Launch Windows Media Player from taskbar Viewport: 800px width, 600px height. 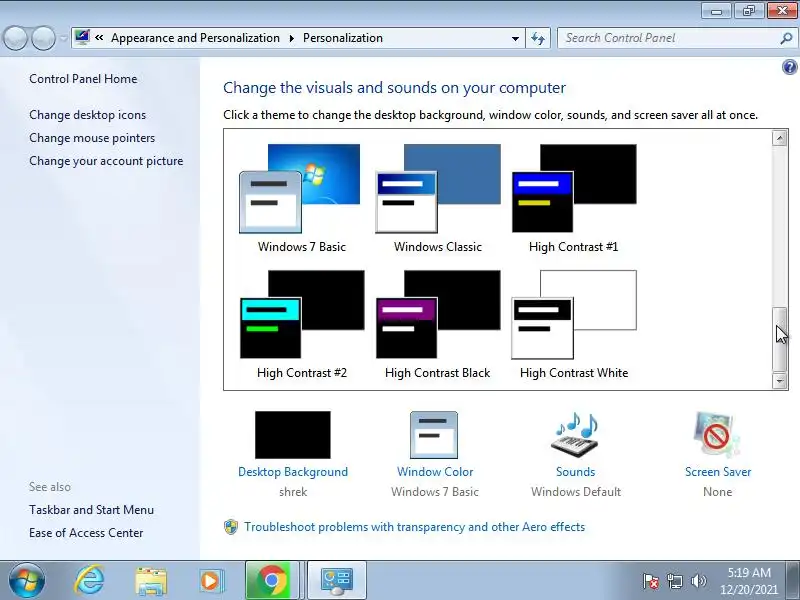(210, 581)
